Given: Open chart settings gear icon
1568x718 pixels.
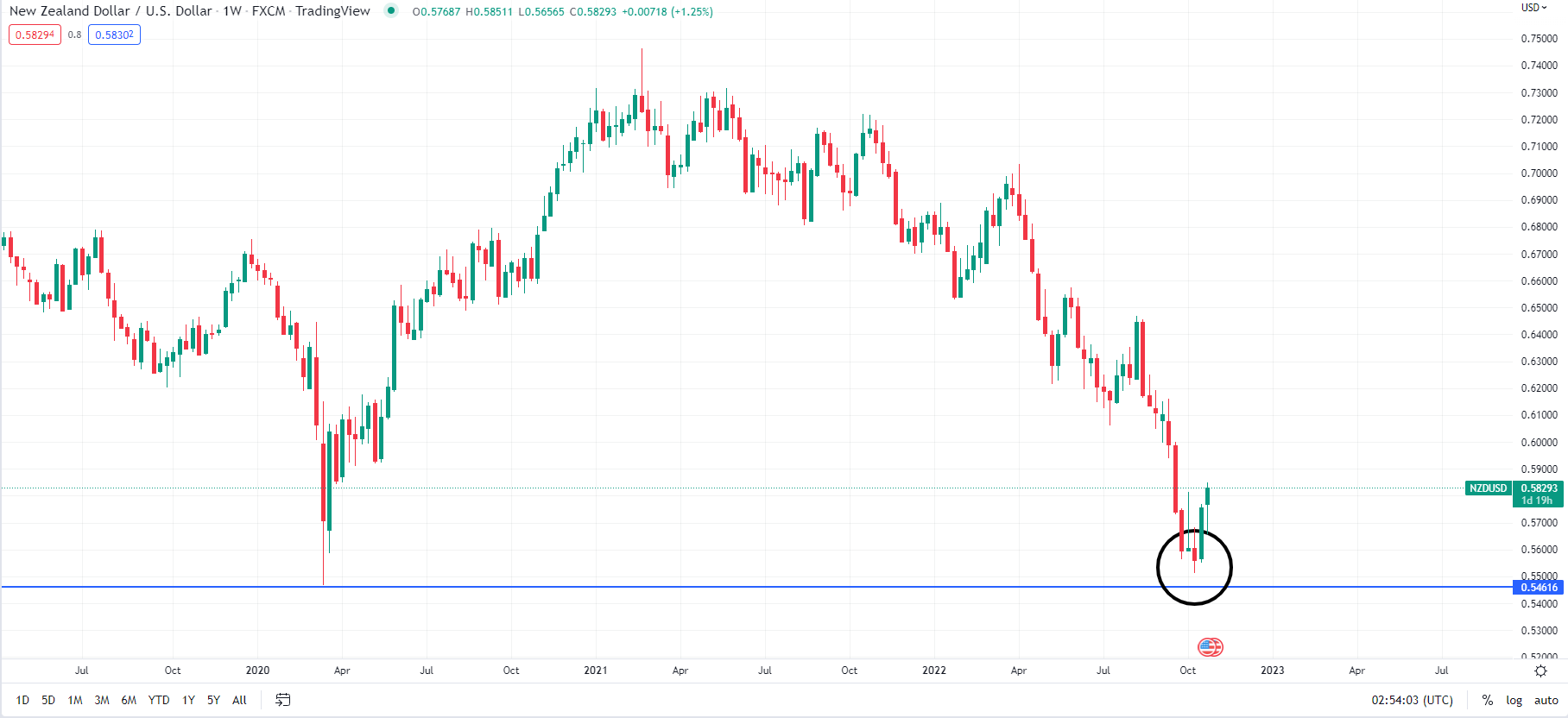Looking at the screenshot, I should click(x=1540, y=671).
